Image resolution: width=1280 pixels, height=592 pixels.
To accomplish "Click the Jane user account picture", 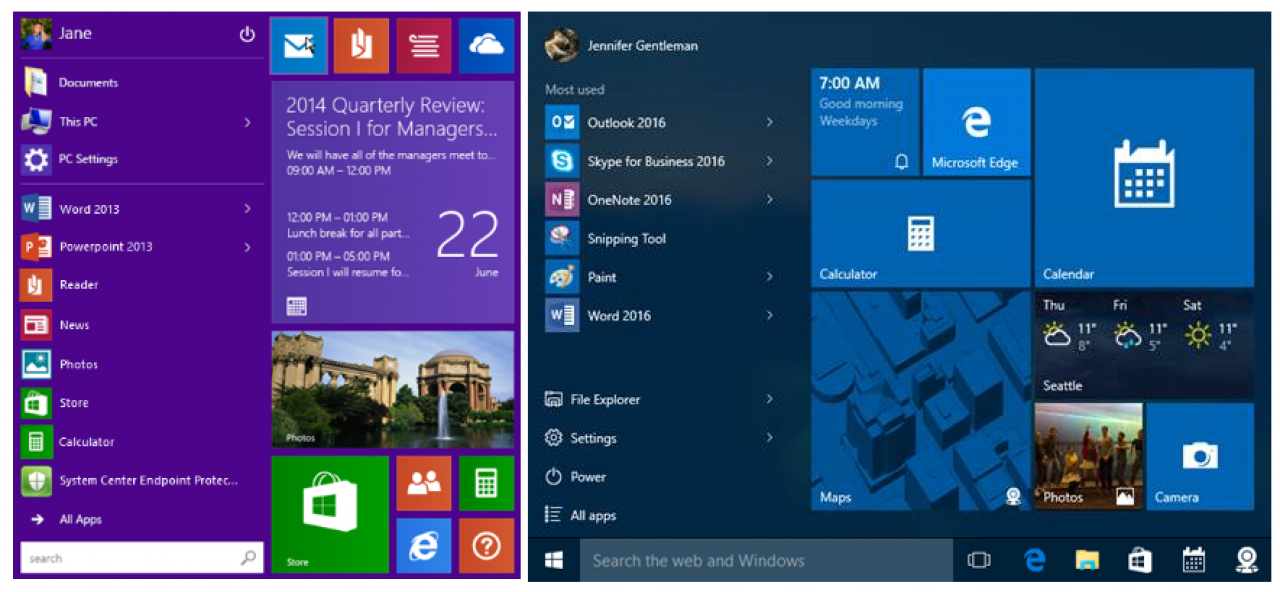I will tap(36, 34).
